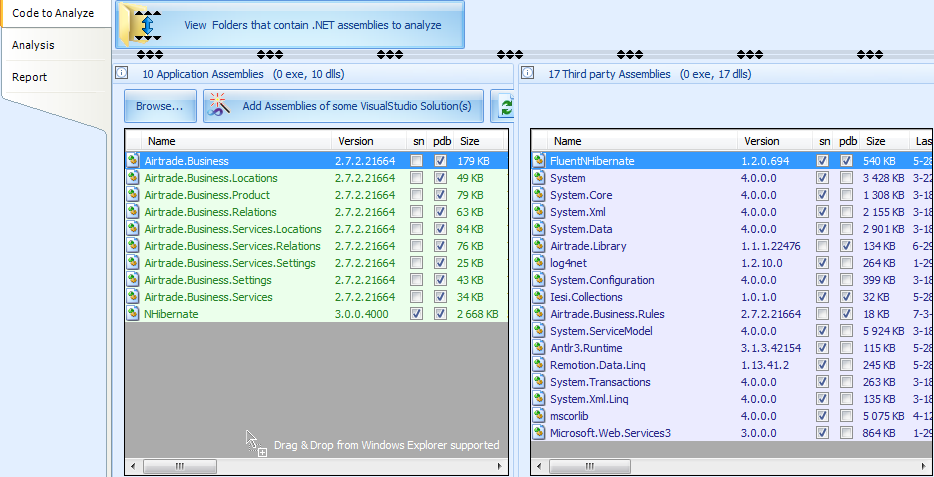This screenshot has width=934, height=477.
Task: Toggle sn checkbox for NHibernate
Action: coord(417,314)
